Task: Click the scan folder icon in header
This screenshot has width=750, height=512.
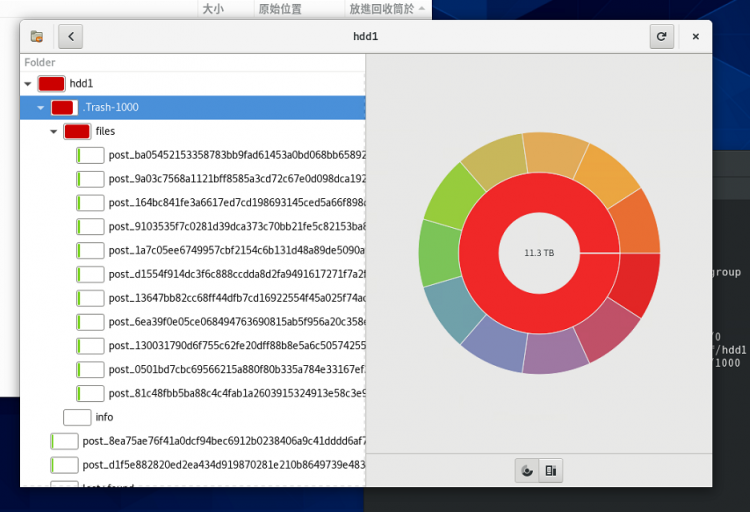Action: 37,37
